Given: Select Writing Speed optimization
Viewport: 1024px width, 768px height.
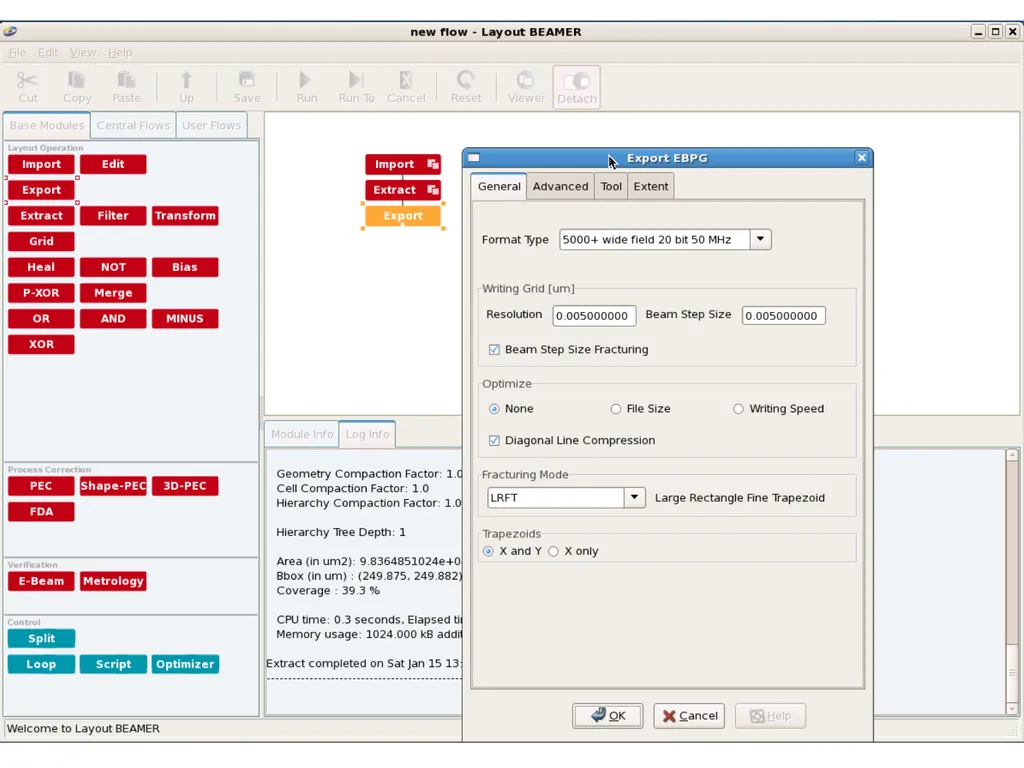Looking at the screenshot, I should coord(738,409).
